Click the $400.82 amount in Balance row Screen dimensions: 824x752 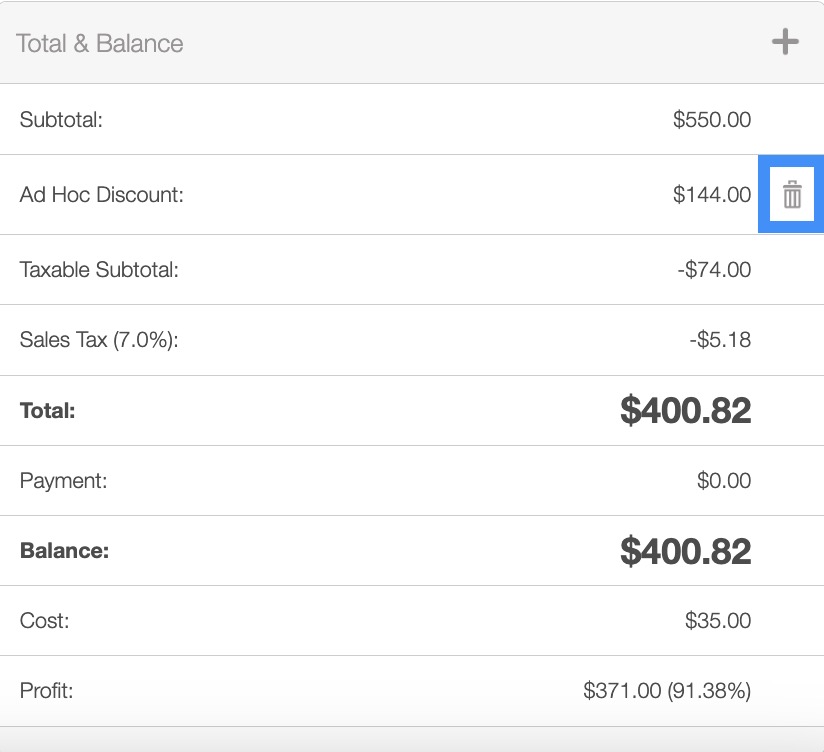685,551
